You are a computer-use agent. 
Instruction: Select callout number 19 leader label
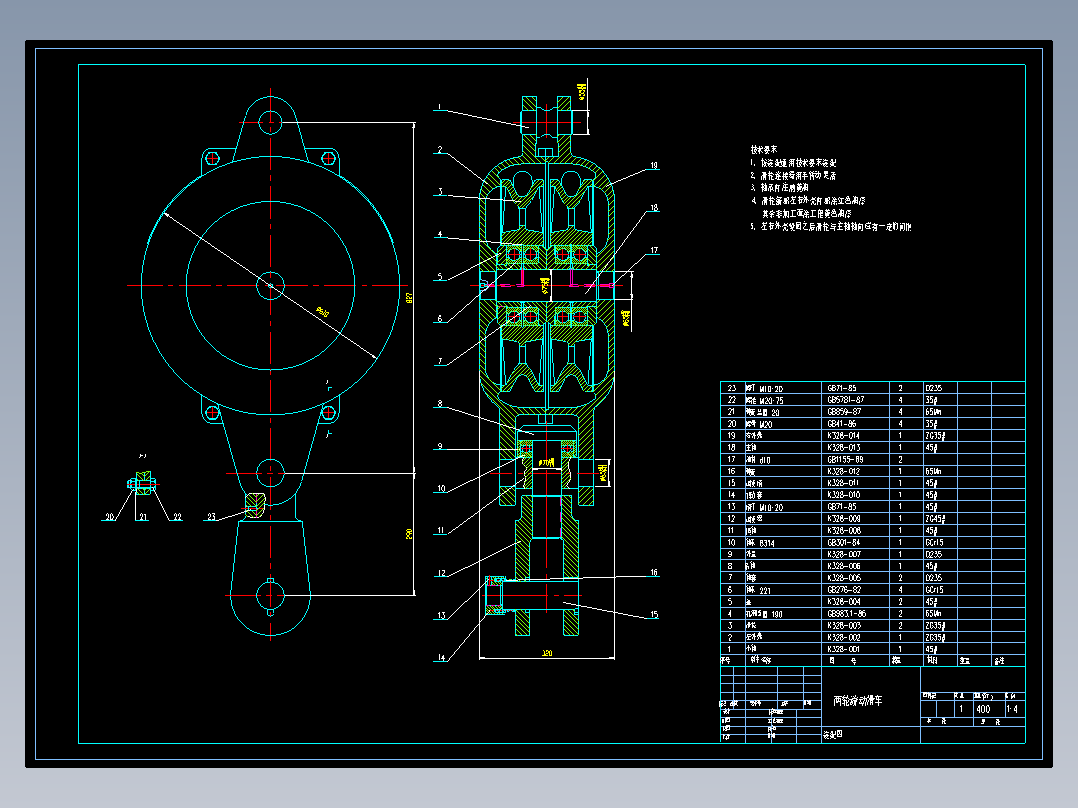coord(654,165)
